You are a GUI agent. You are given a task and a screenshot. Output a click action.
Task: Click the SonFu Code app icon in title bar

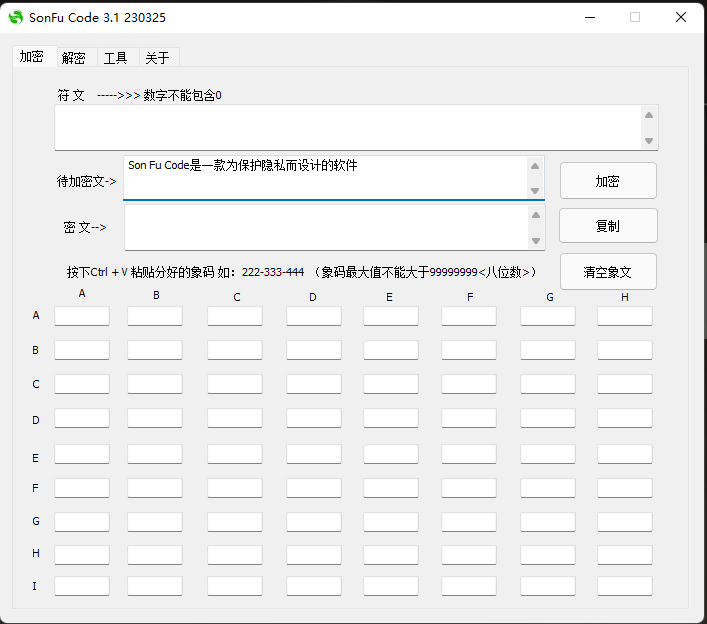(16, 17)
